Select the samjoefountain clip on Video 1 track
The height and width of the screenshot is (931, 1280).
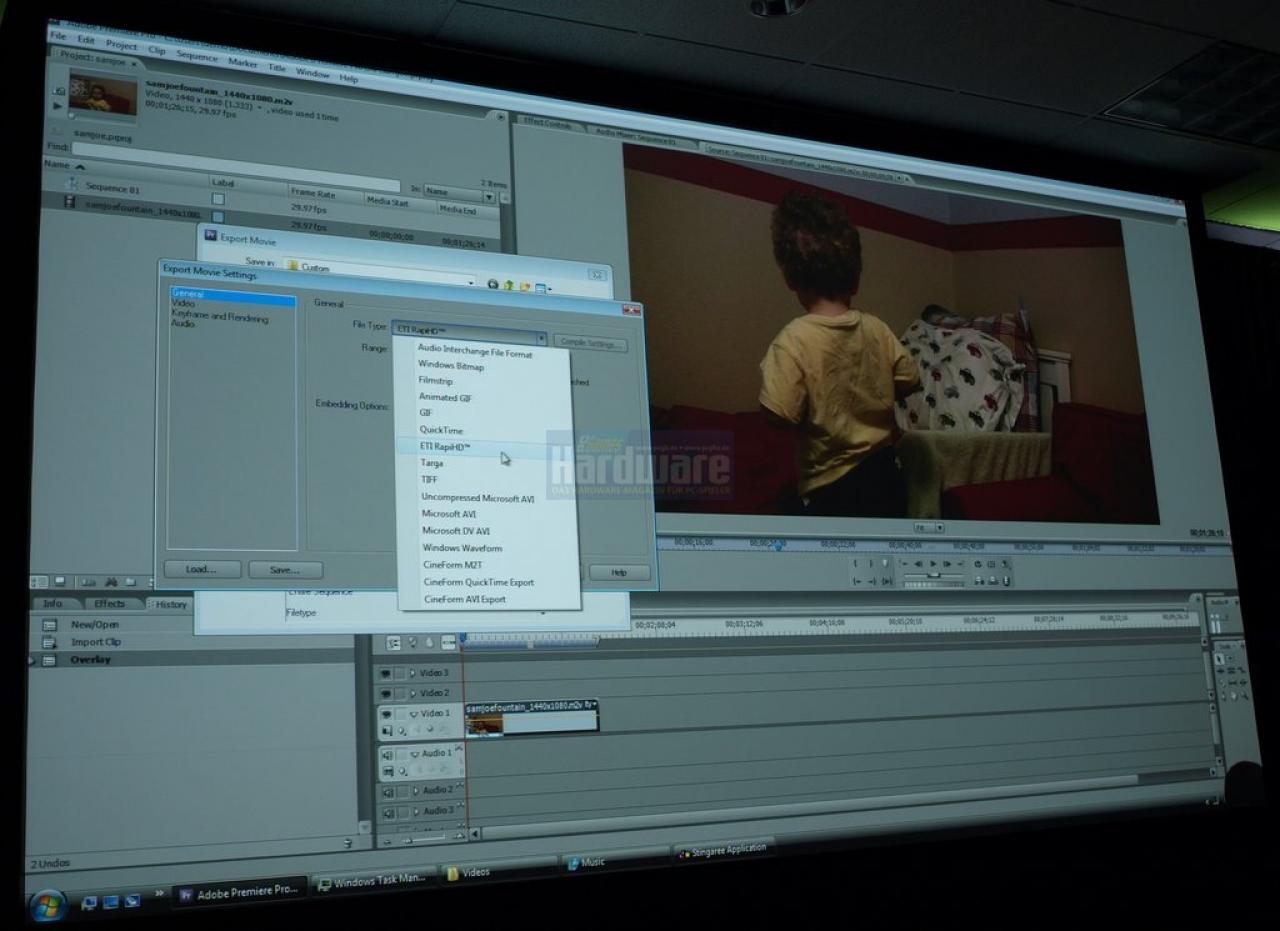(x=531, y=717)
